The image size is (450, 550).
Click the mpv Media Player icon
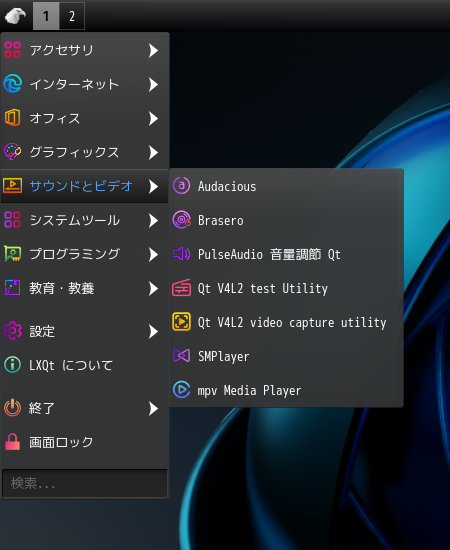[x=181, y=390]
